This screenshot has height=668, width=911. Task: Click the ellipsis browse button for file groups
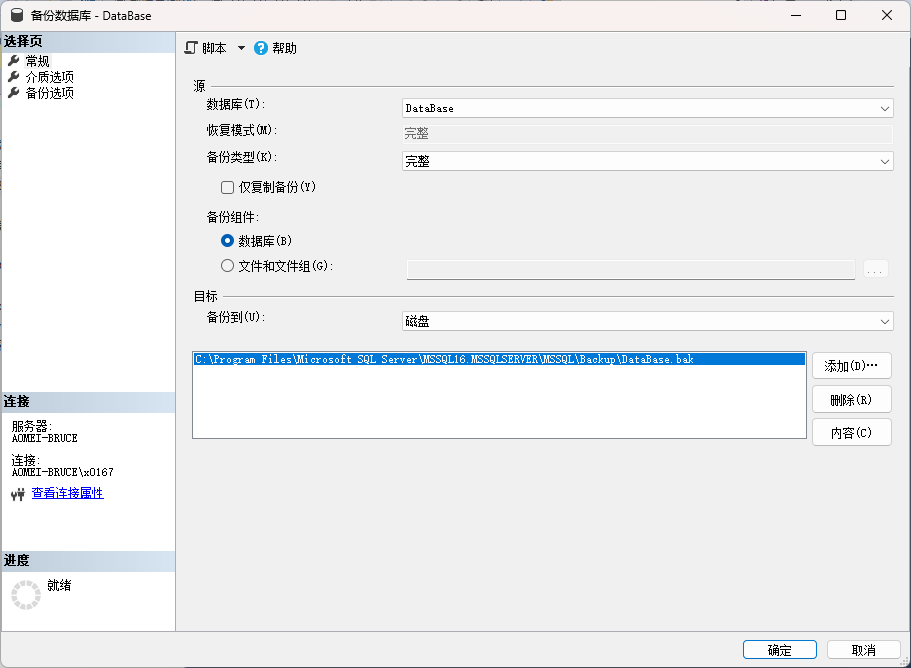pyautogui.click(x=876, y=269)
